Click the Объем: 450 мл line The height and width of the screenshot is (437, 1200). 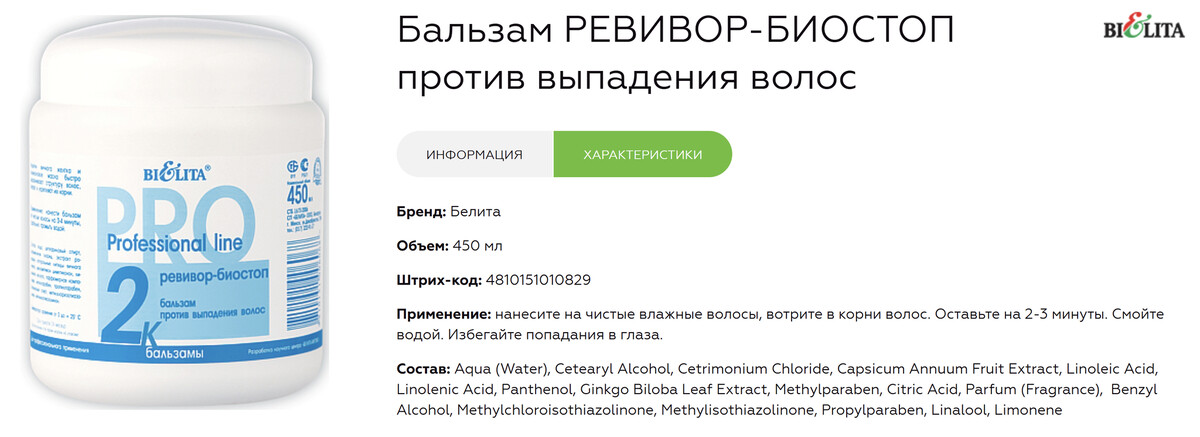[451, 245]
